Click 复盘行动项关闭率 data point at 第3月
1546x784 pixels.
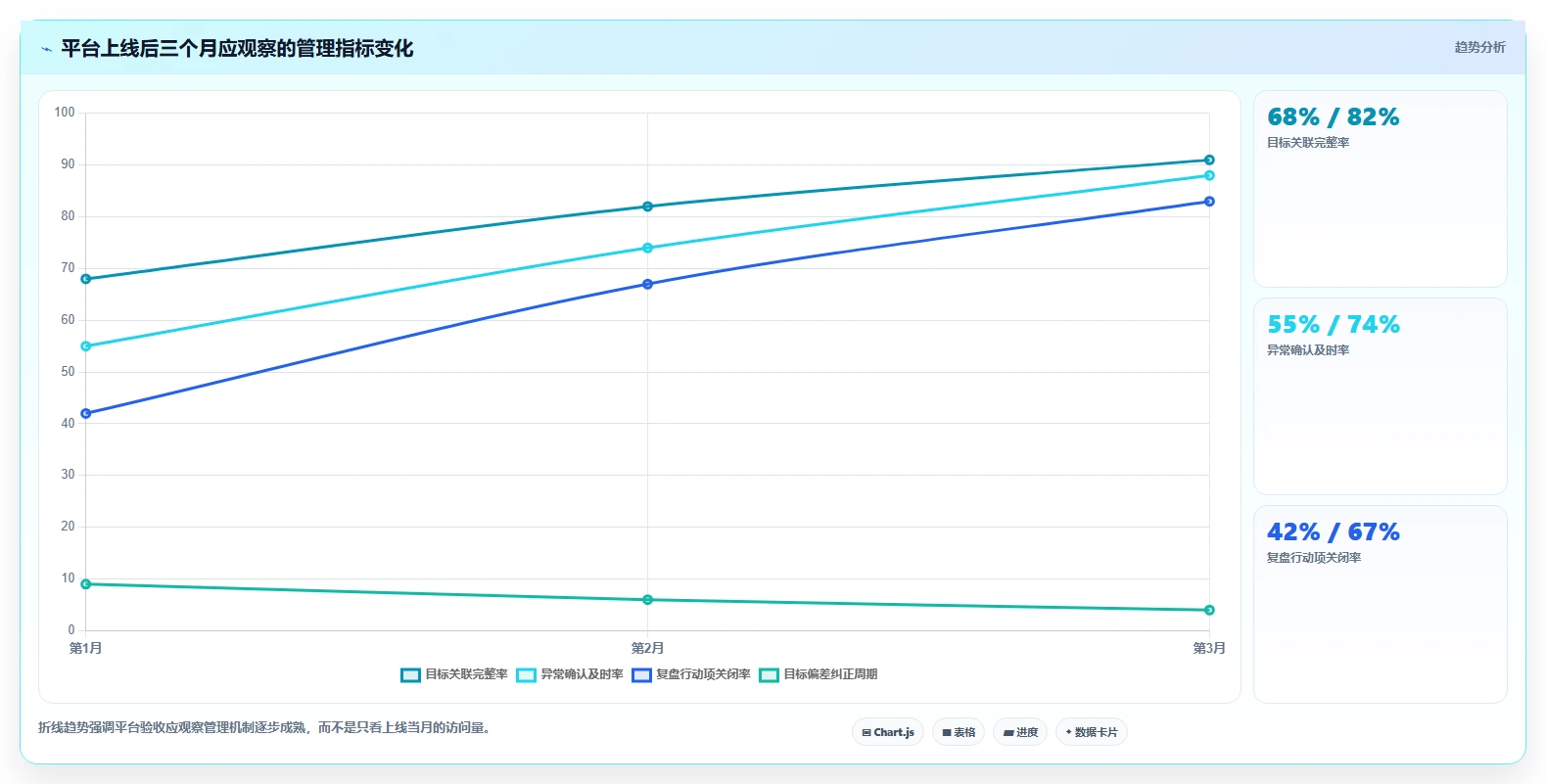1209,202
